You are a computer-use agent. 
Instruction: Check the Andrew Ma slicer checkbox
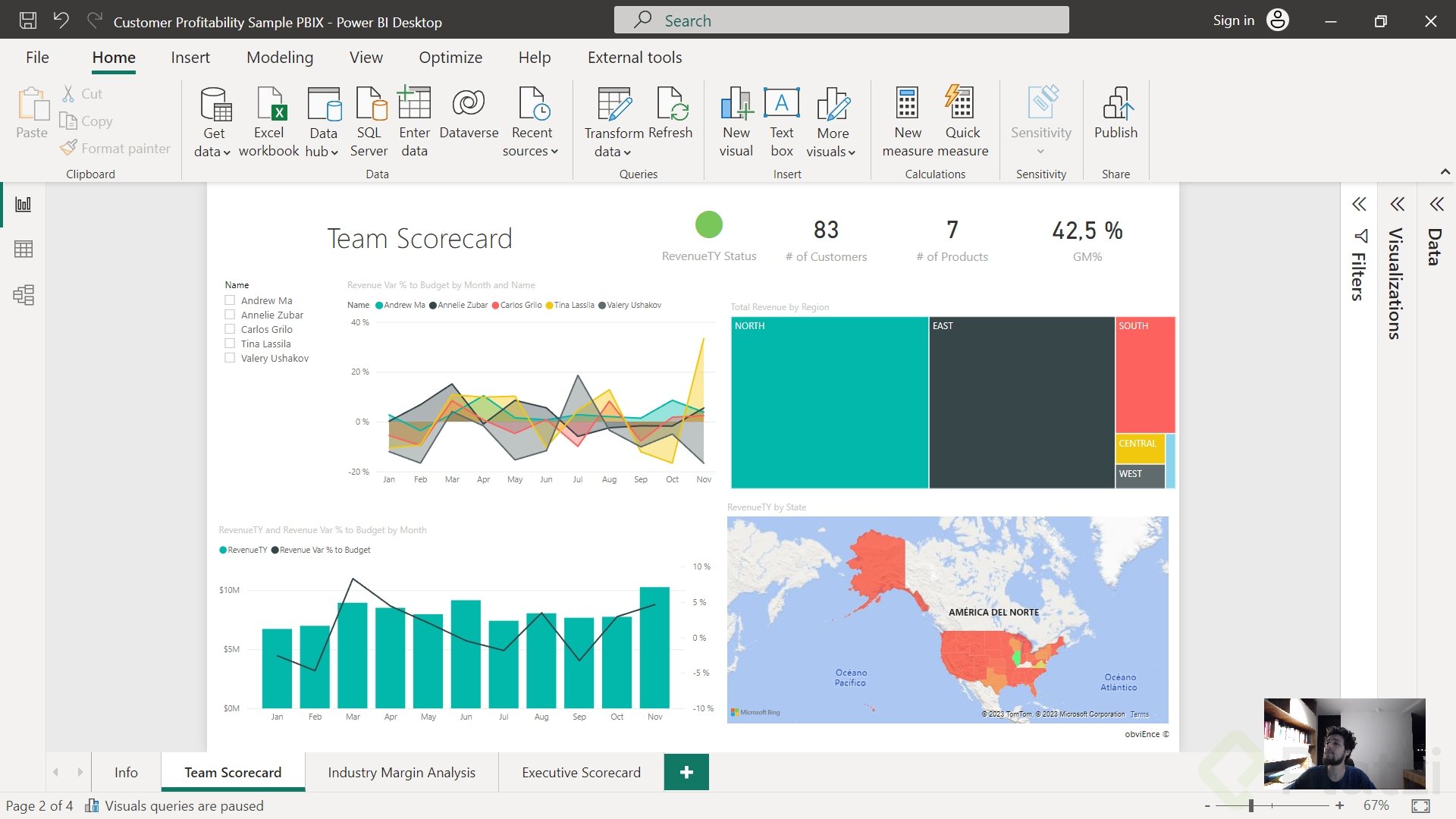[x=230, y=300]
